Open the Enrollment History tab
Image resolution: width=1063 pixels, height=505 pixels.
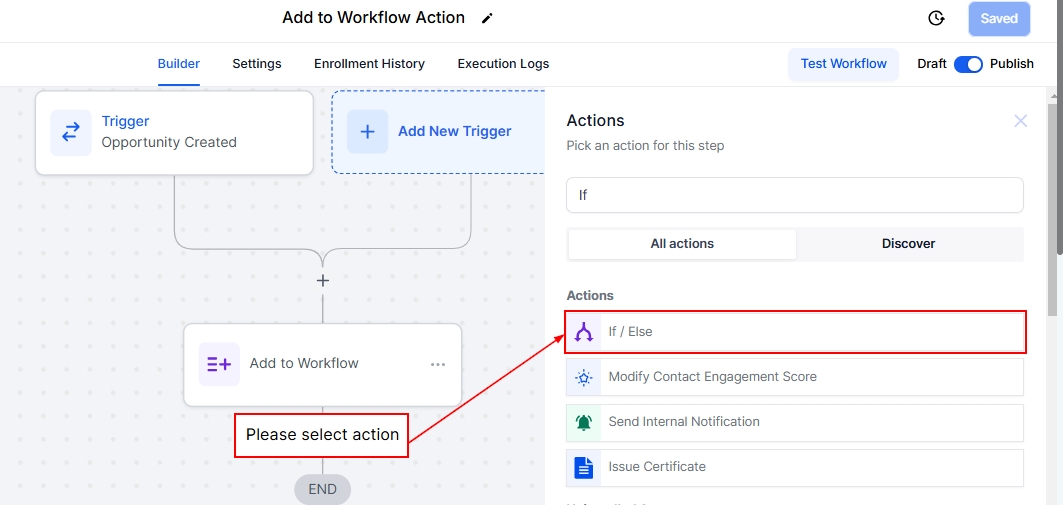pos(369,64)
